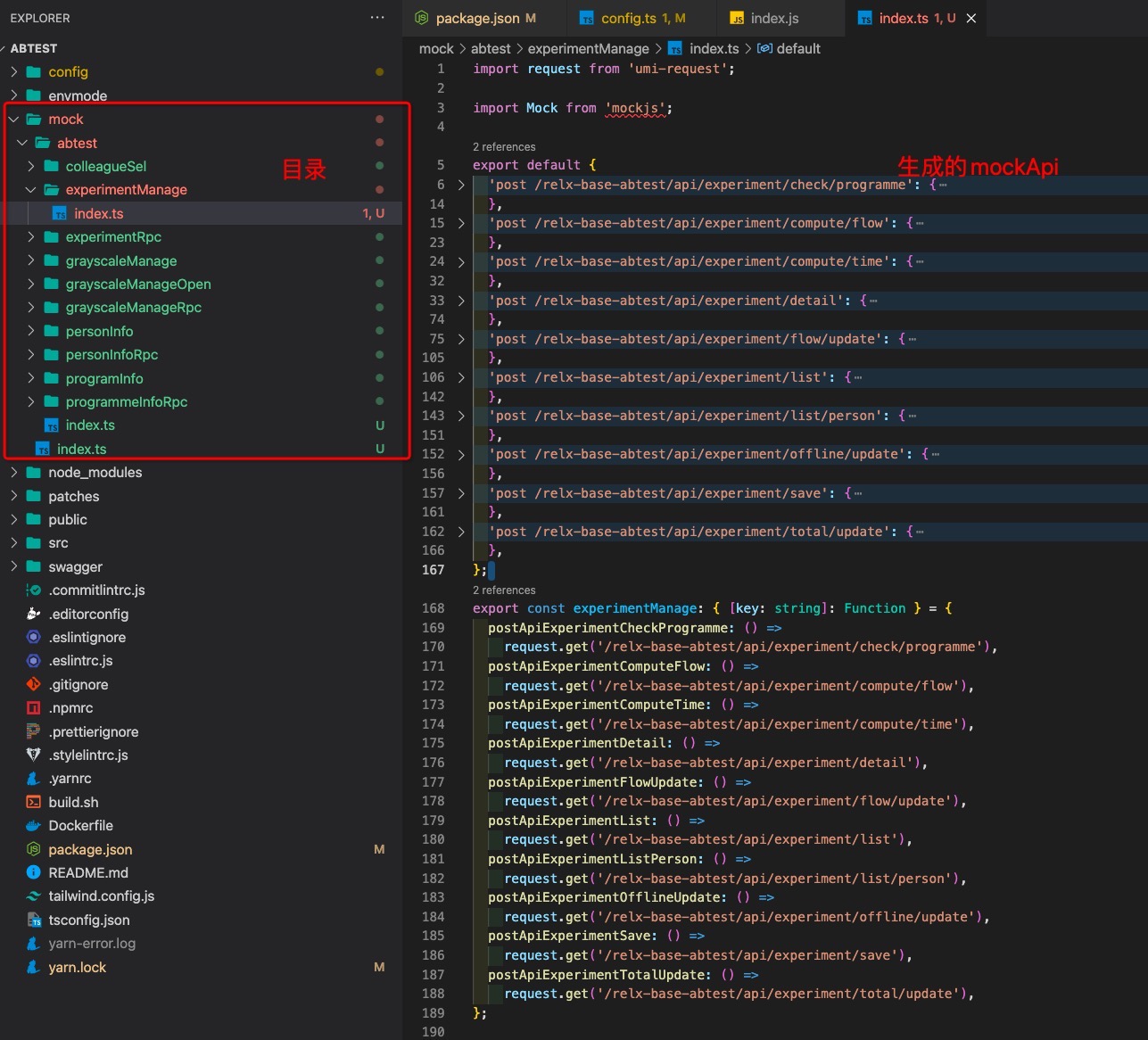The image size is (1148, 1040).
Task: Open yarn.lock in the file explorer
Action: click(77, 967)
